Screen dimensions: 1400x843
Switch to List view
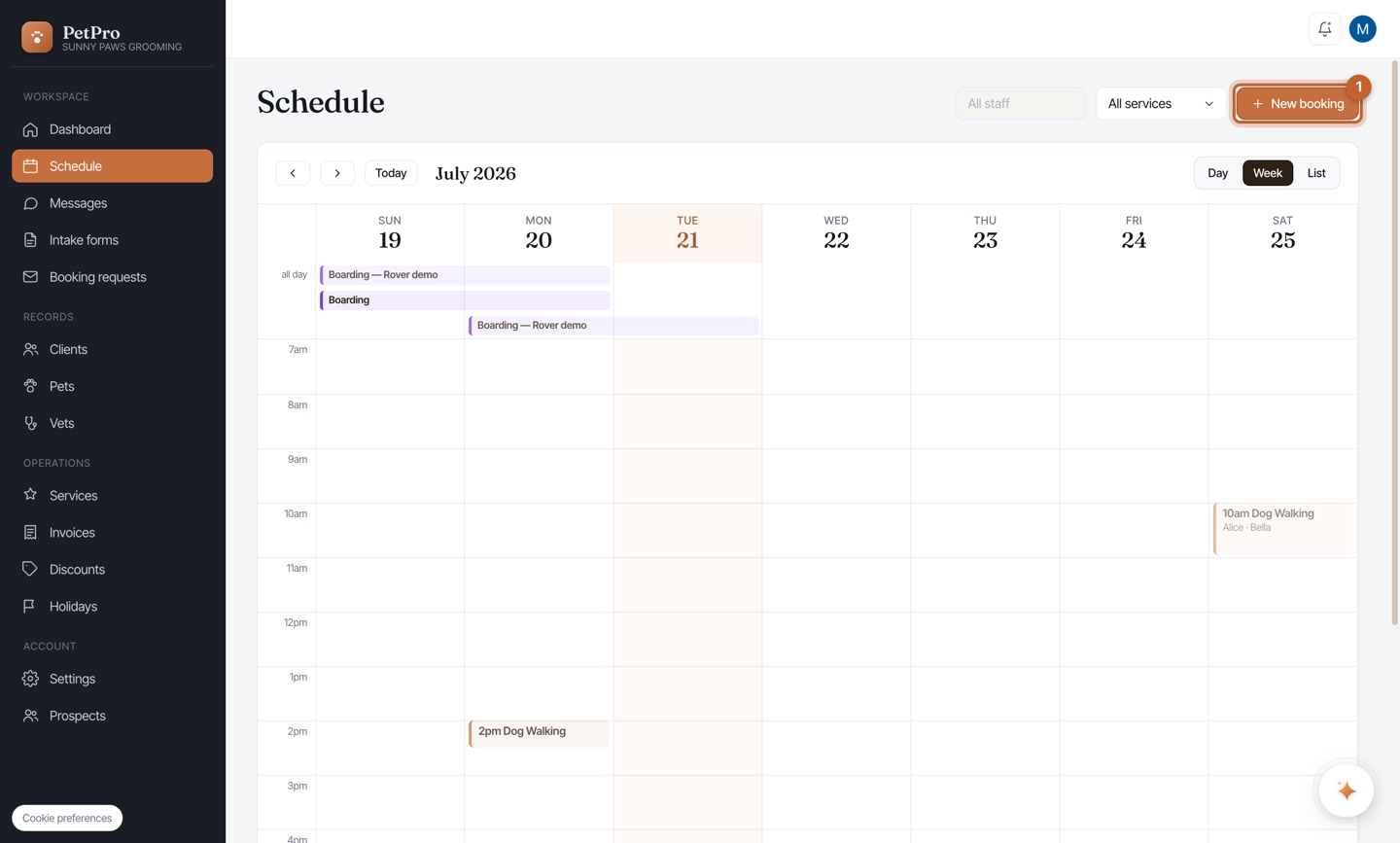click(x=1316, y=173)
